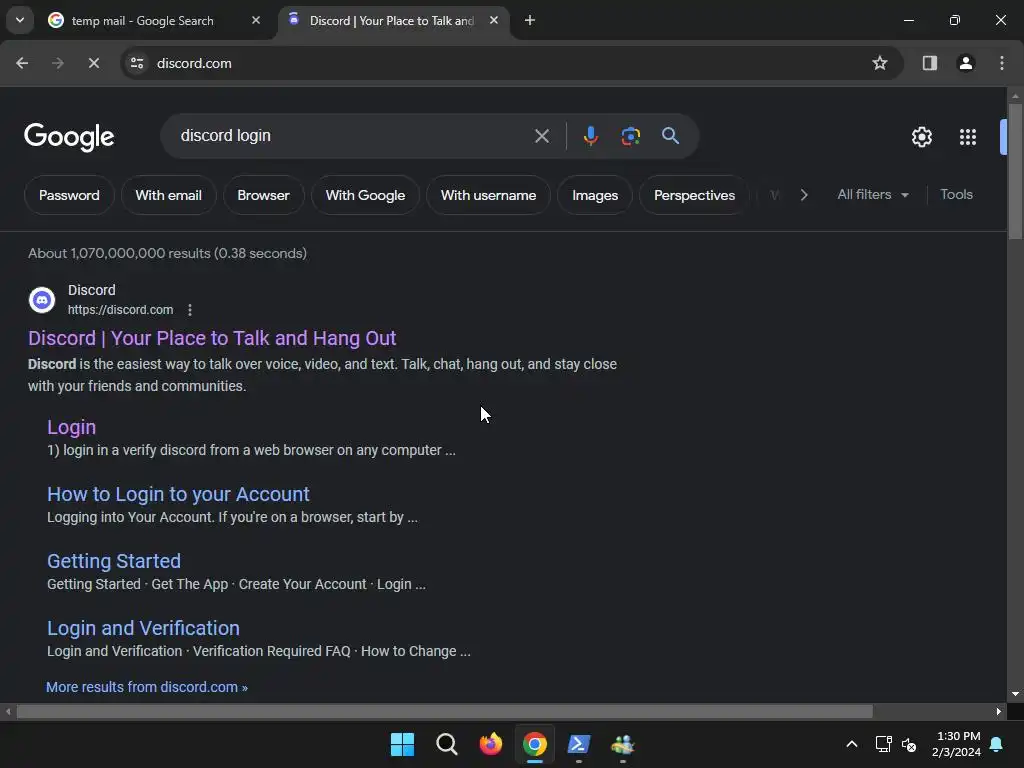
Task: Open the Chrome profile menu
Action: (x=965, y=63)
